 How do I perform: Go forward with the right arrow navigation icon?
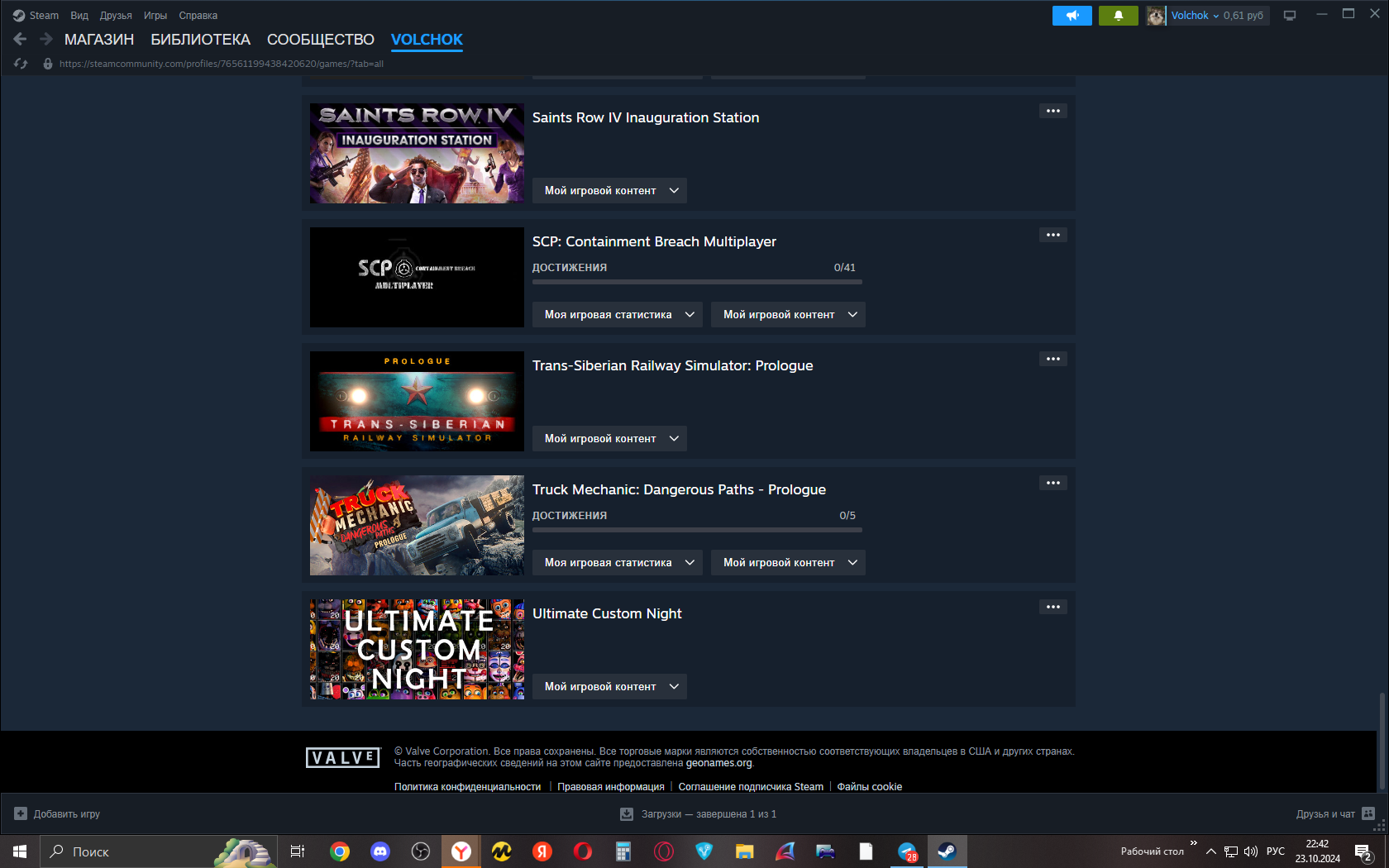tap(46, 39)
